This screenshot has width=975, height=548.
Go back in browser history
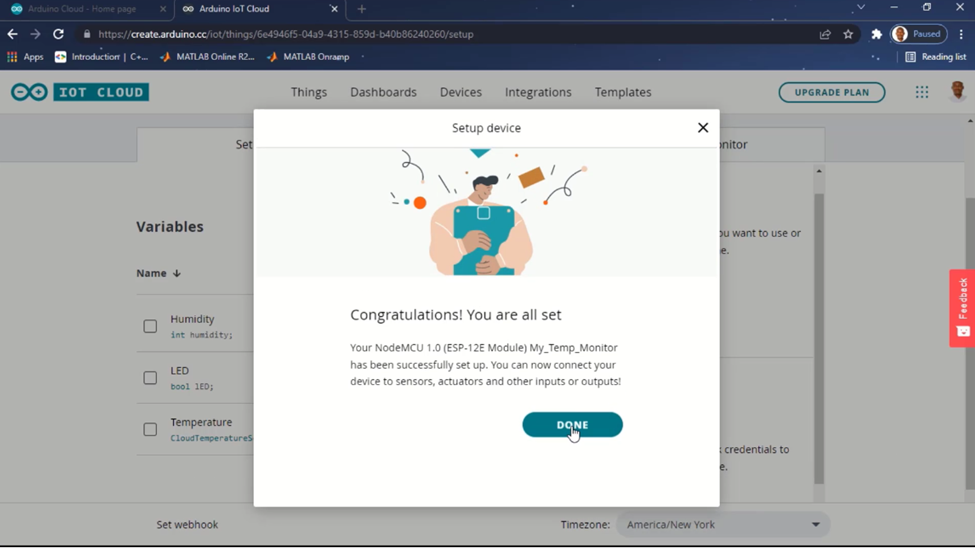pyautogui.click(x=12, y=34)
